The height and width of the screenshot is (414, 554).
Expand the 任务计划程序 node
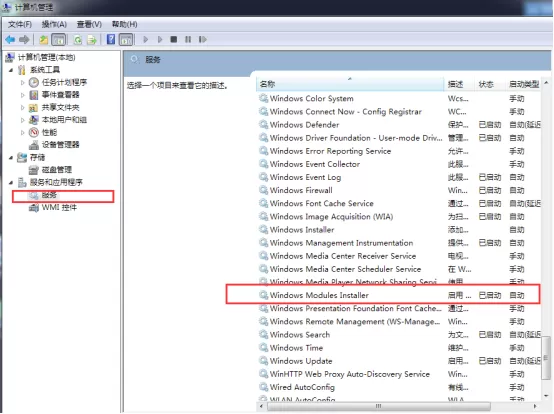[23, 83]
